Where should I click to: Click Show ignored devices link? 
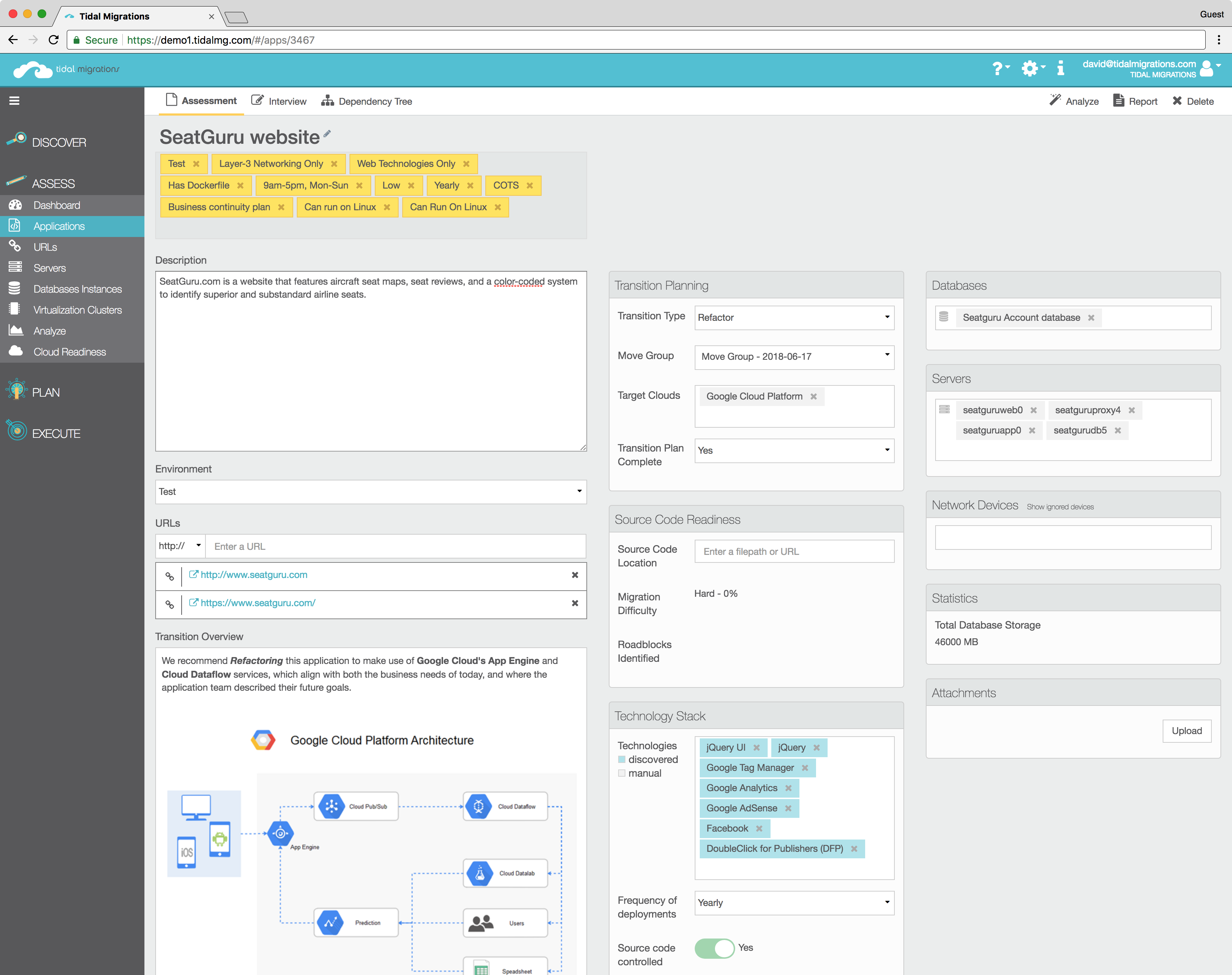pos(1060,507)
